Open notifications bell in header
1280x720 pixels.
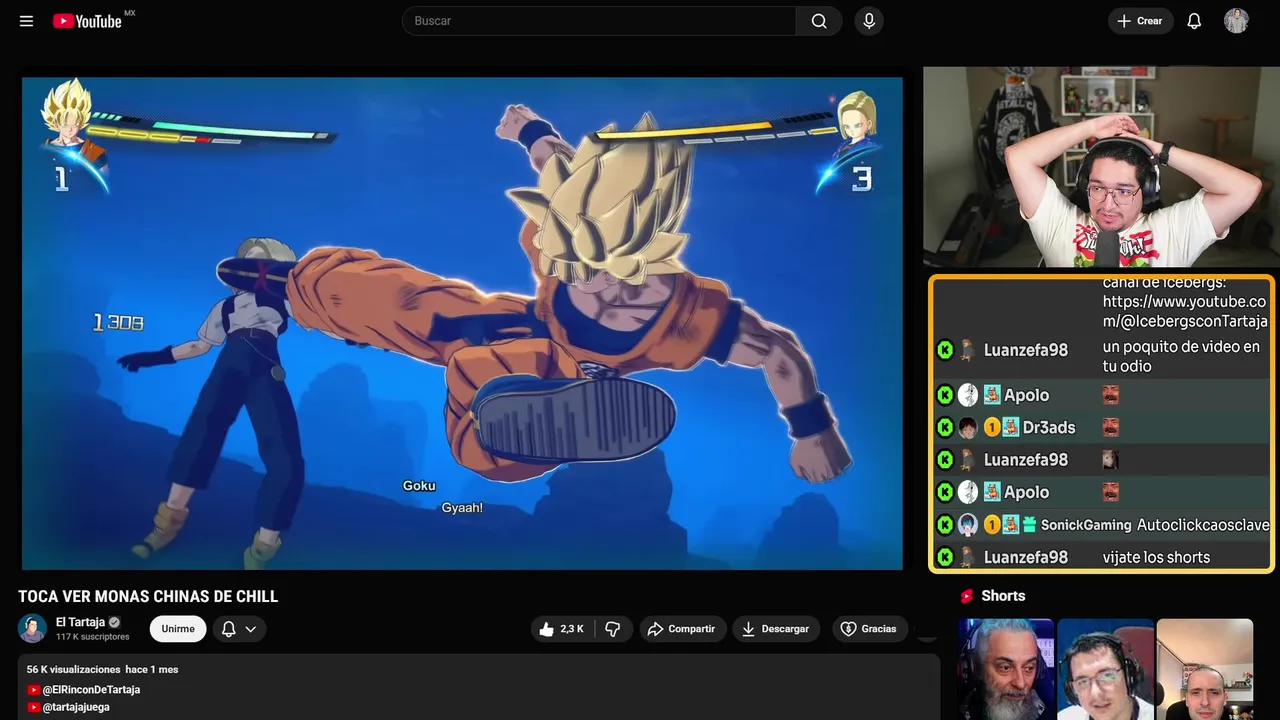point(1194,21)
